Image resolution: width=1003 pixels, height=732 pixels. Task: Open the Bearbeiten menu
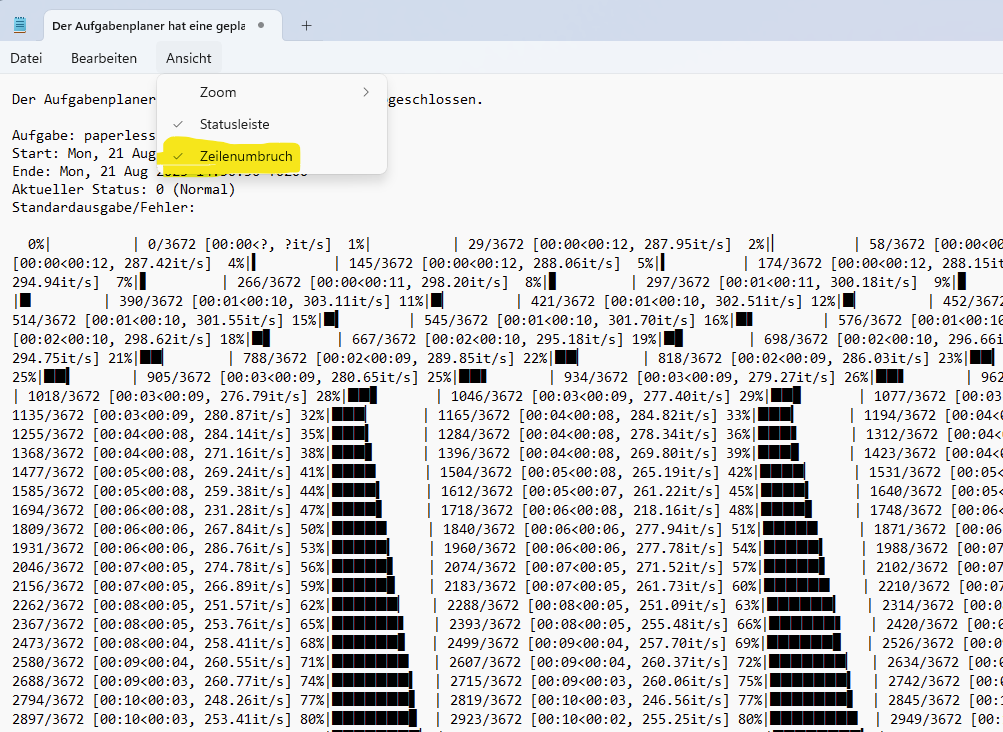[x=104, y=58]
